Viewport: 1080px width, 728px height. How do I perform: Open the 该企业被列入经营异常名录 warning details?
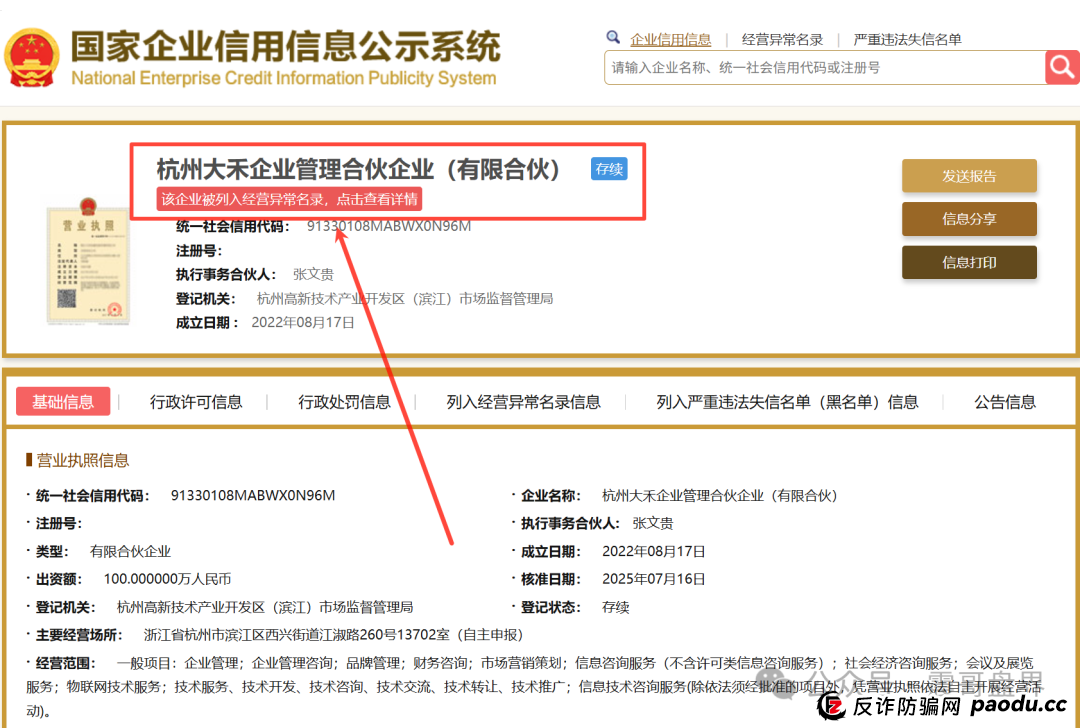pos(286,199)
